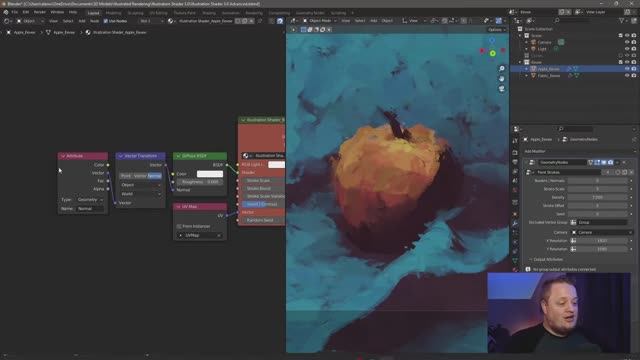Image resolution: width=640 pixels, height=360 pixels.
Task: Open the Window menu
Action: 57,12
